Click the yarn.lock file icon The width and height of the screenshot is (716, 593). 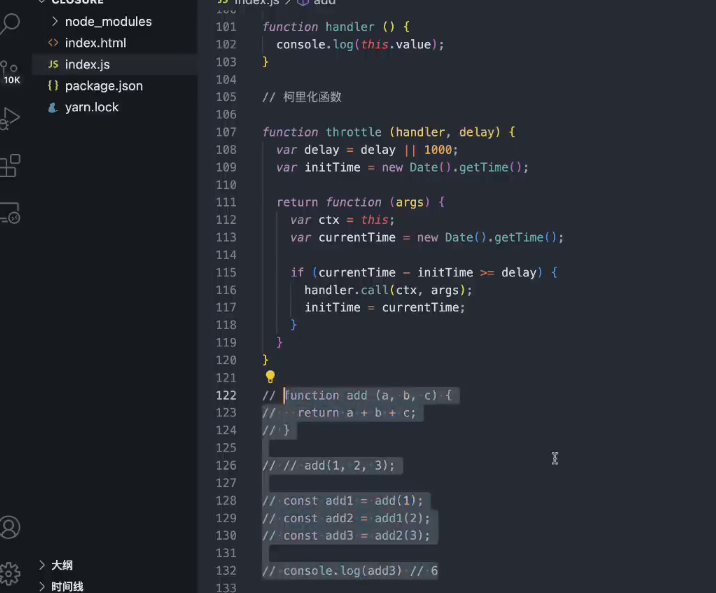pyautogui.click(x=53, y=107)
